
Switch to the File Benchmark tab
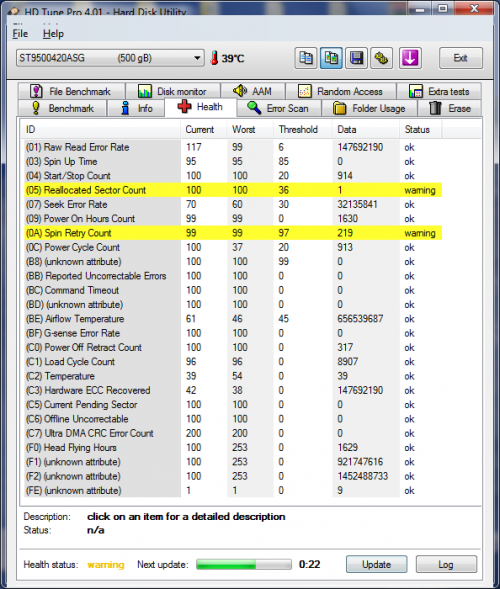(x=71, y=91)
